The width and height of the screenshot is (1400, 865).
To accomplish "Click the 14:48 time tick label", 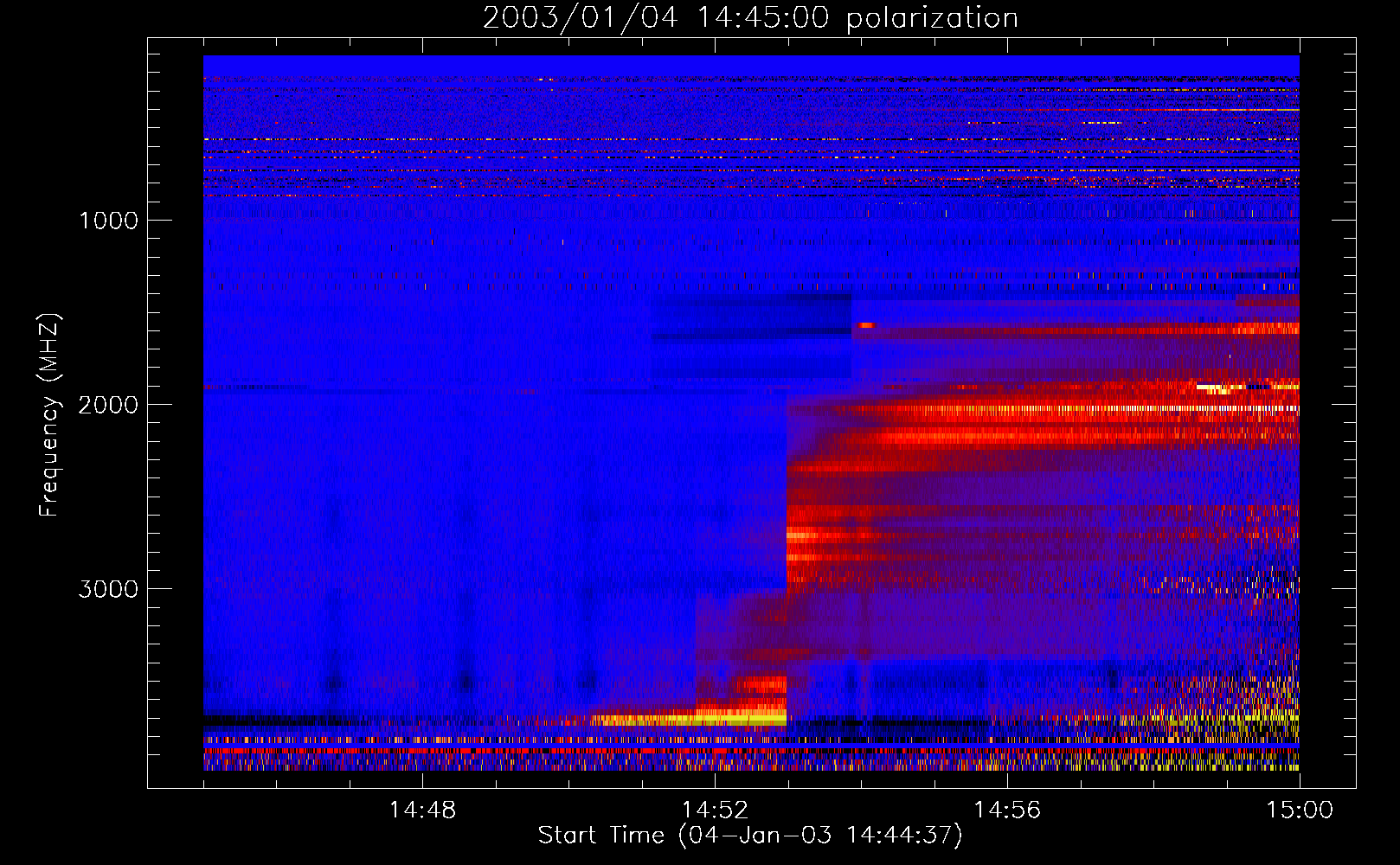I will [422, 811].
